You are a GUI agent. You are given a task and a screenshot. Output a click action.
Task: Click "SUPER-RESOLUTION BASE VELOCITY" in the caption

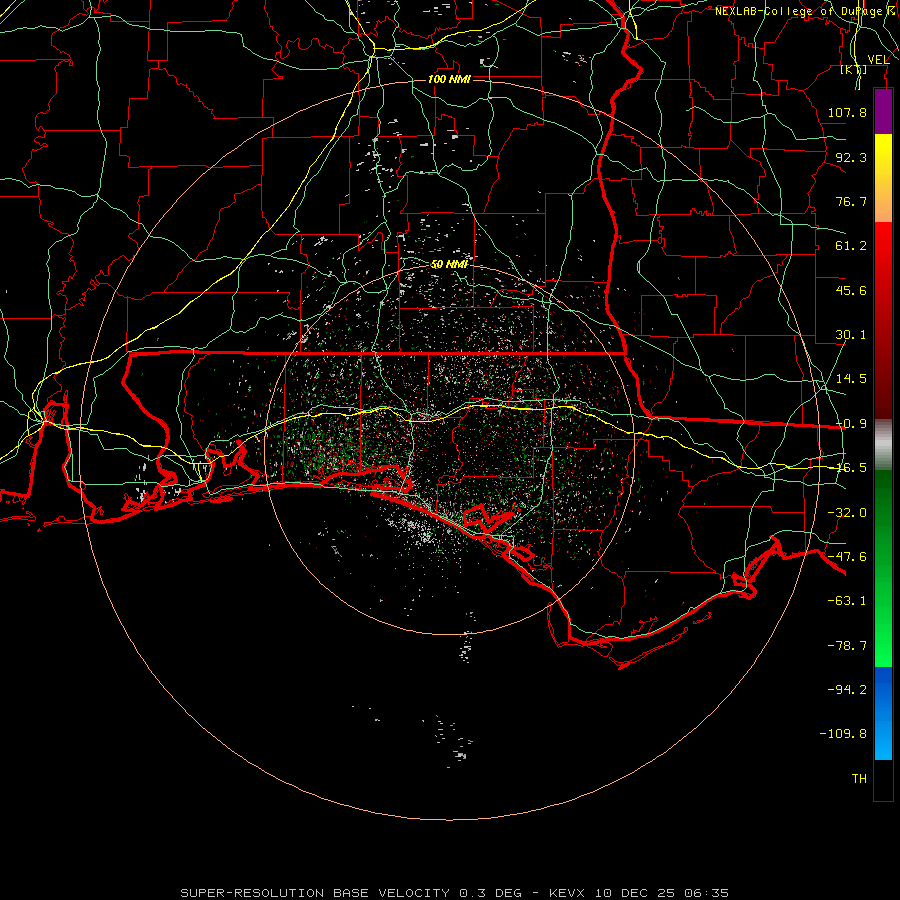click(315, 893)
